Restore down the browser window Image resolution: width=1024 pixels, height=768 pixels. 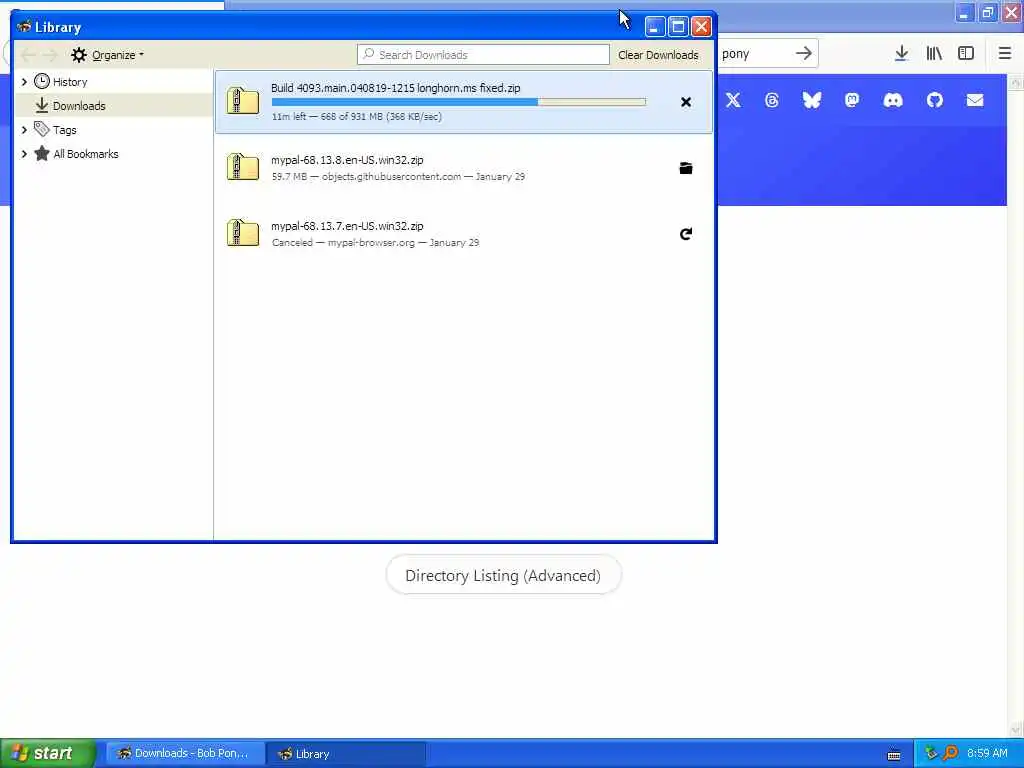[x=987, y=12]
